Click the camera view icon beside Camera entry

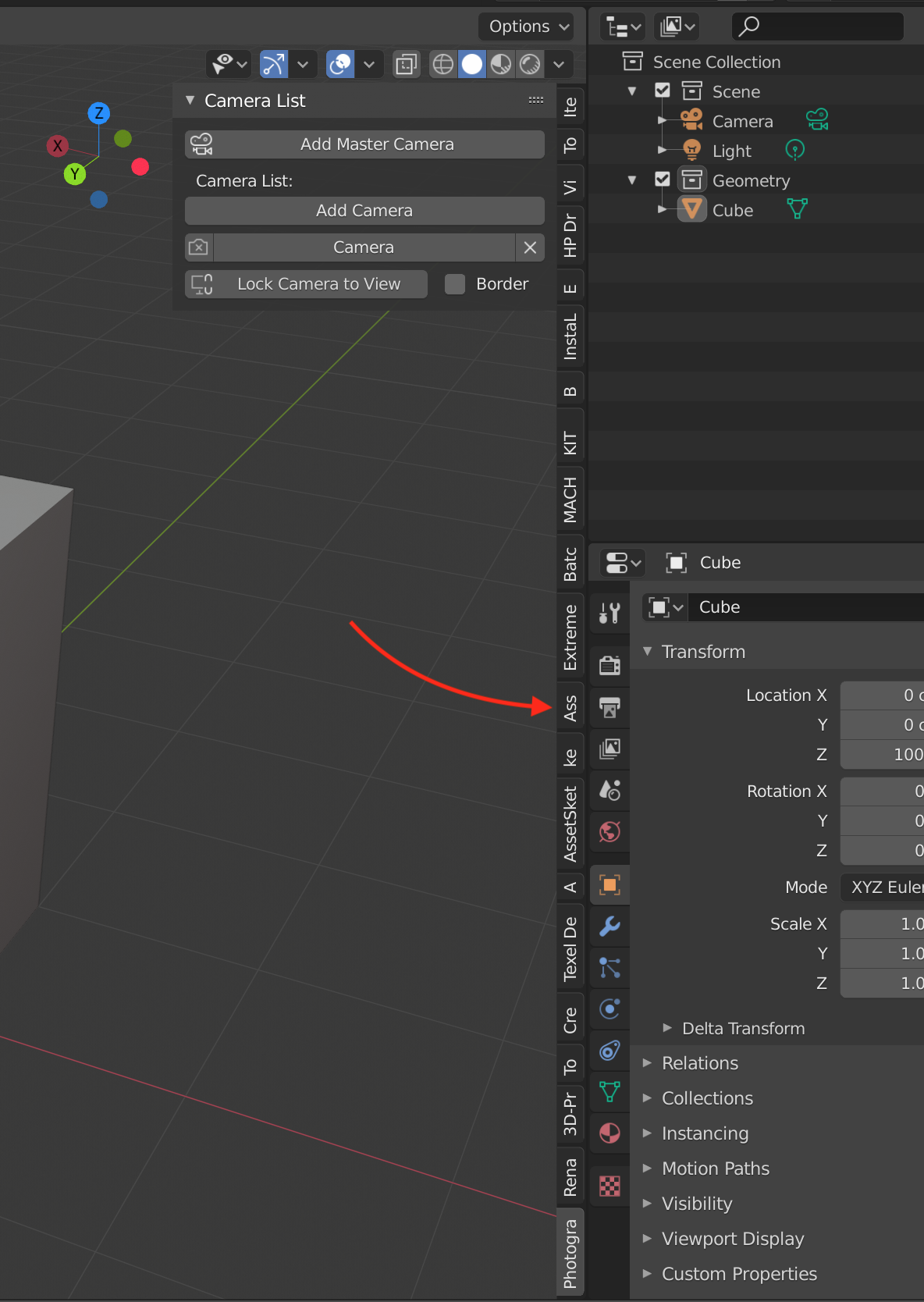click(x=198, y=247)
